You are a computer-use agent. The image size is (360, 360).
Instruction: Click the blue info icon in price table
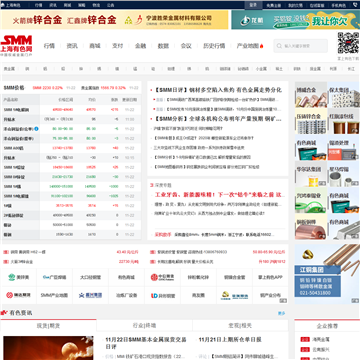(x=36, y=129)
